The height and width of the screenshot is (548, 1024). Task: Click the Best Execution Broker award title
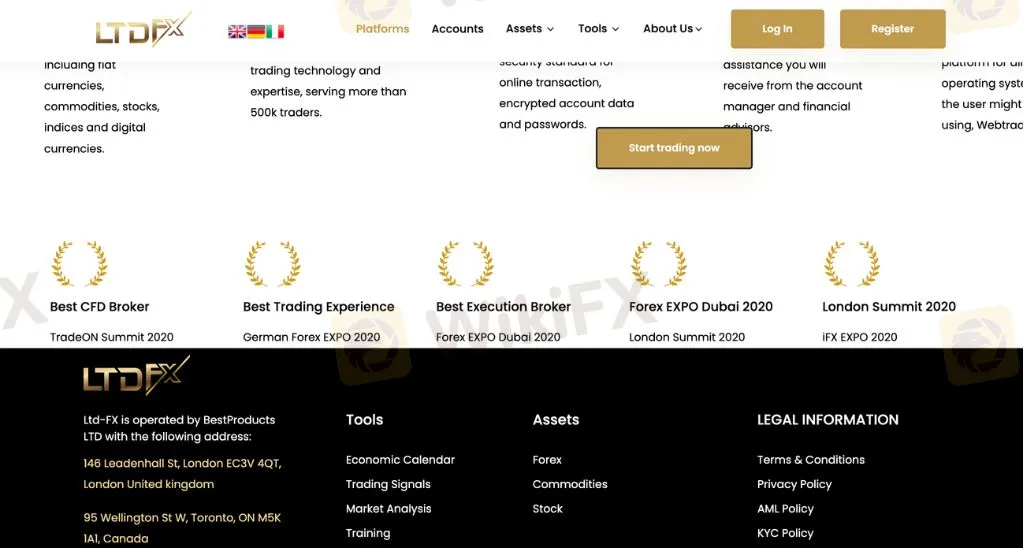coord(504,307)
